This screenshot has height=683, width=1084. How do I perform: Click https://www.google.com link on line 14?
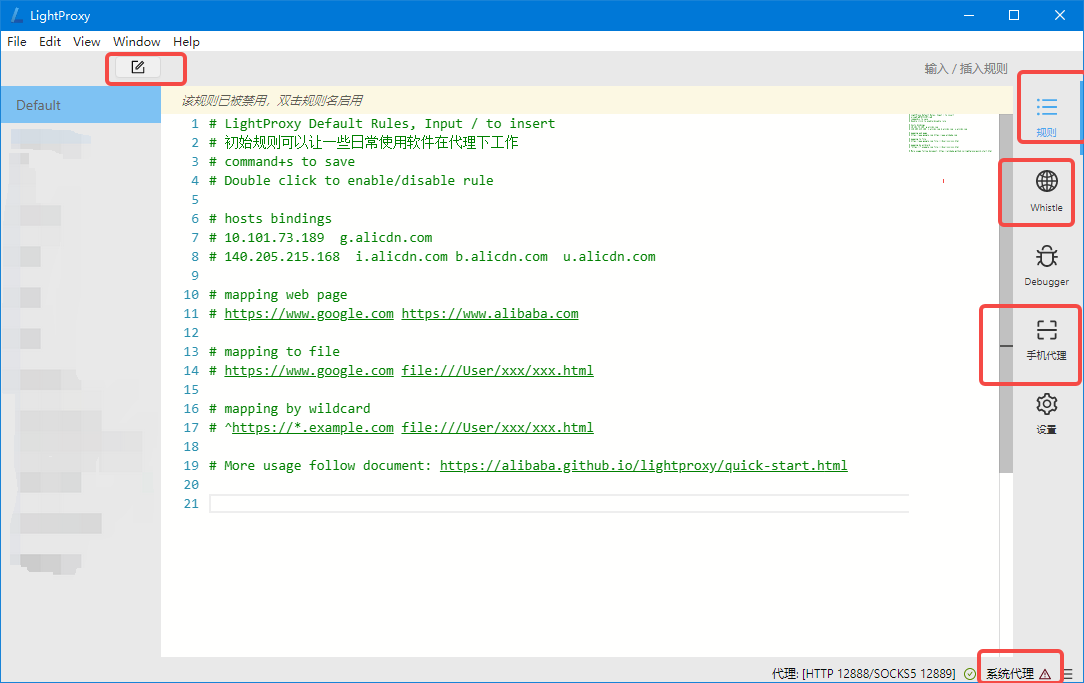[309, 371]
